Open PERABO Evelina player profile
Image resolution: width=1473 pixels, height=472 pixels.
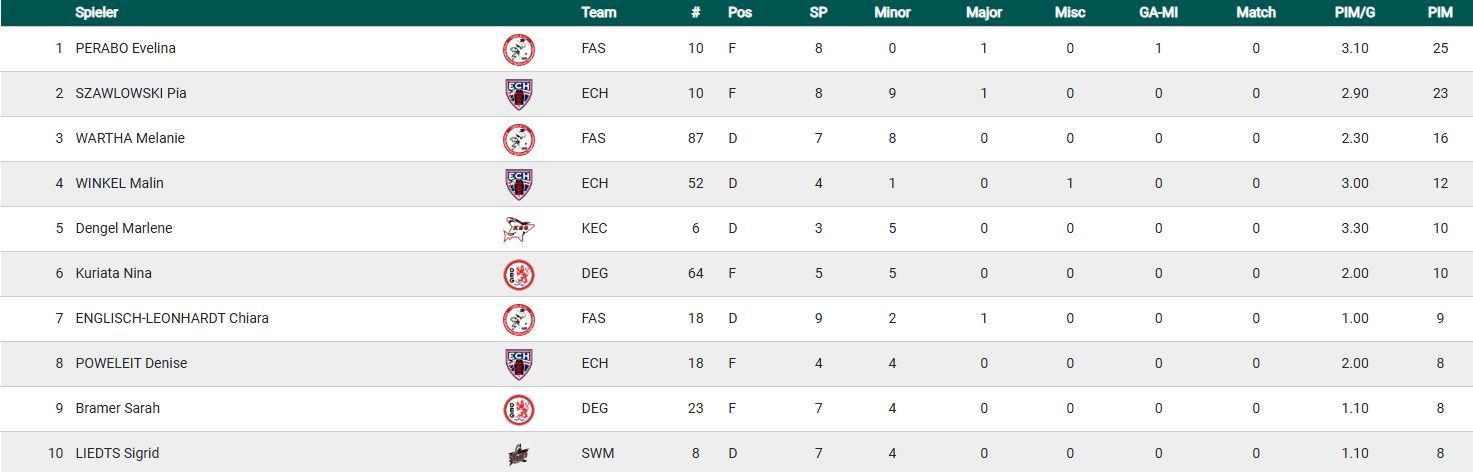[126, 48]
